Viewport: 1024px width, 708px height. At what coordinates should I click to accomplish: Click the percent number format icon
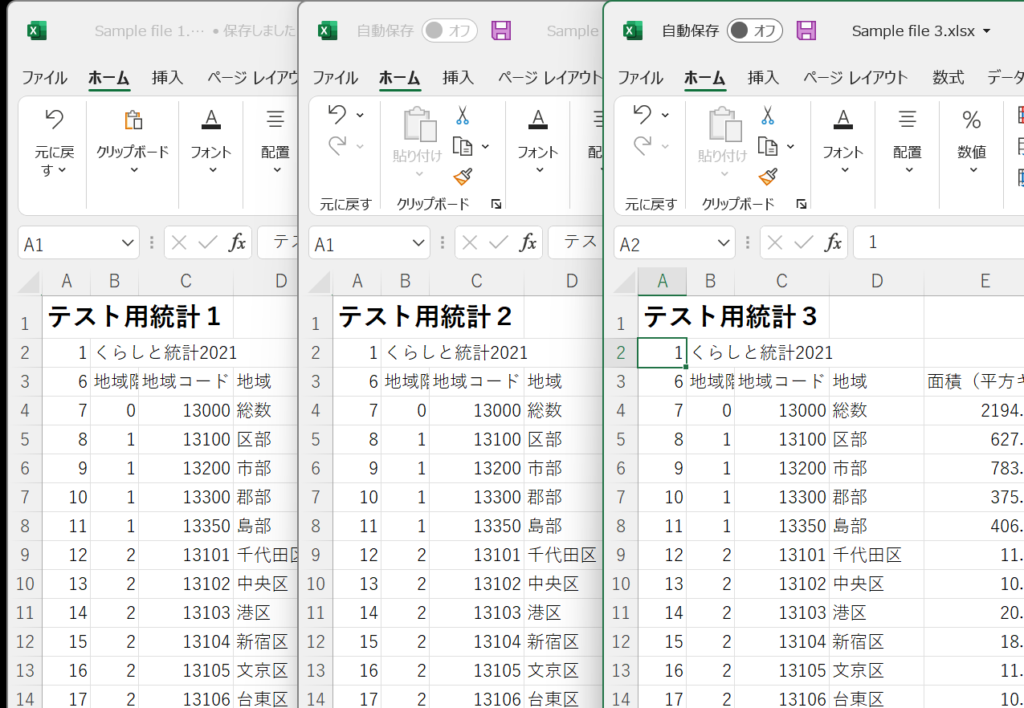(x=971, y=121)
